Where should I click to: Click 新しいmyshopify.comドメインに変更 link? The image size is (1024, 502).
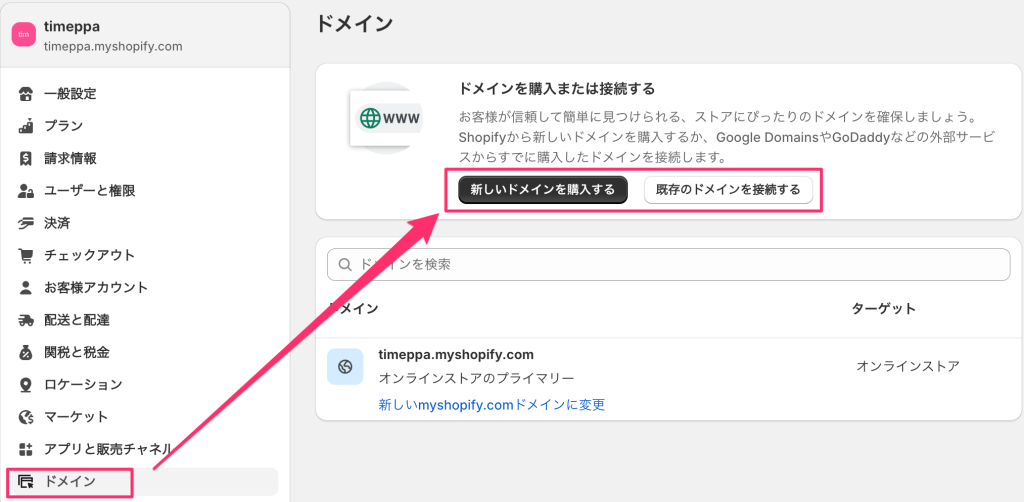(x=492, y=405)
